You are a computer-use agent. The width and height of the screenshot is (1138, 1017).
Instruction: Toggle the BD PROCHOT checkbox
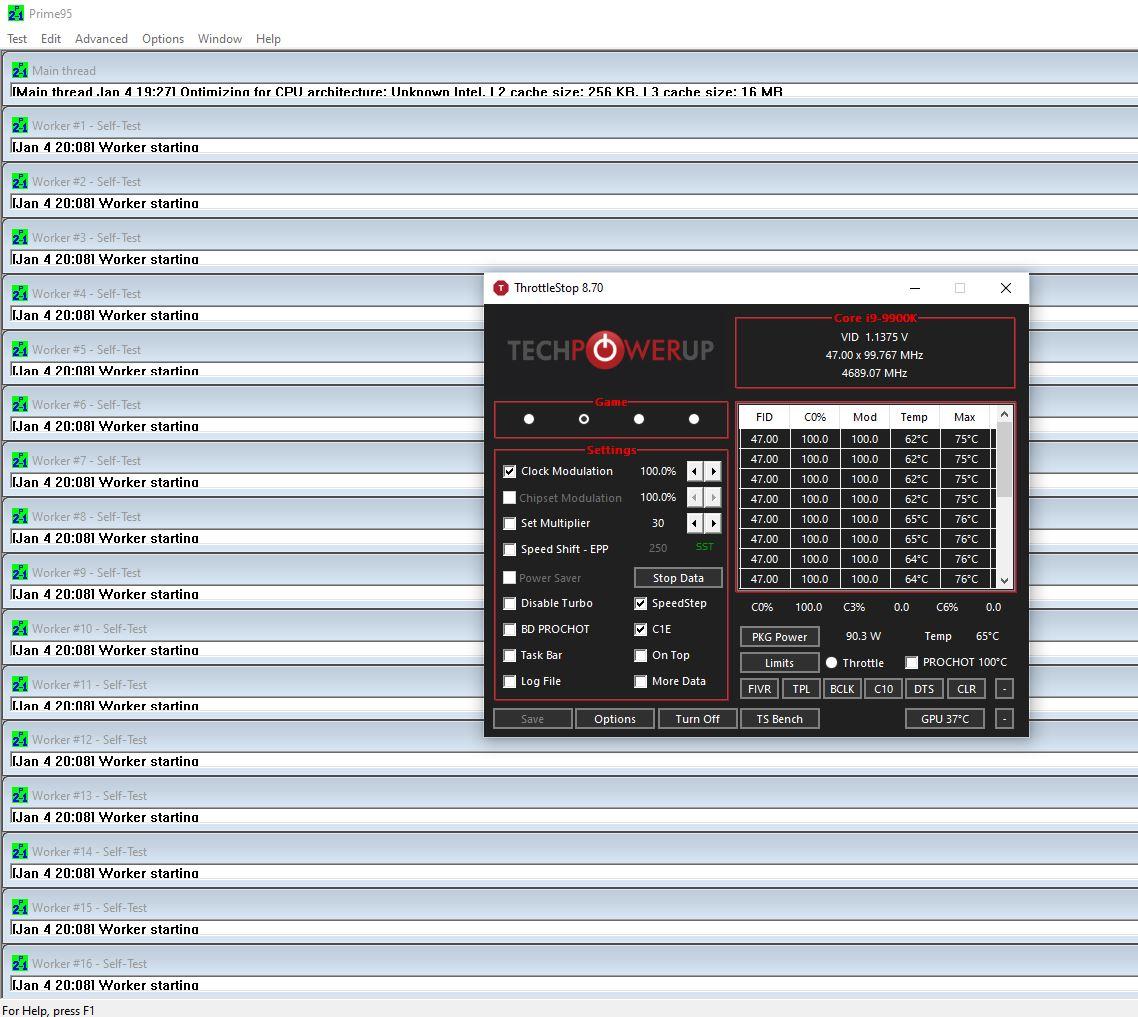coord(510,630)
